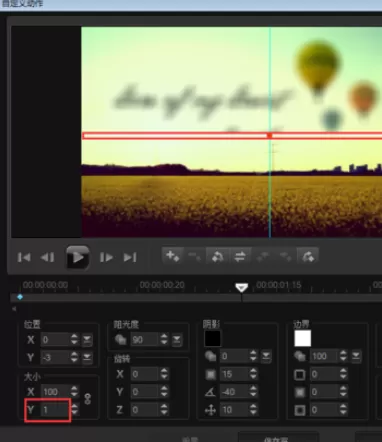The height and width of the screenshot is (442, 382).
Task: Click the Position Y field showing -3
Action: [55, 358]
